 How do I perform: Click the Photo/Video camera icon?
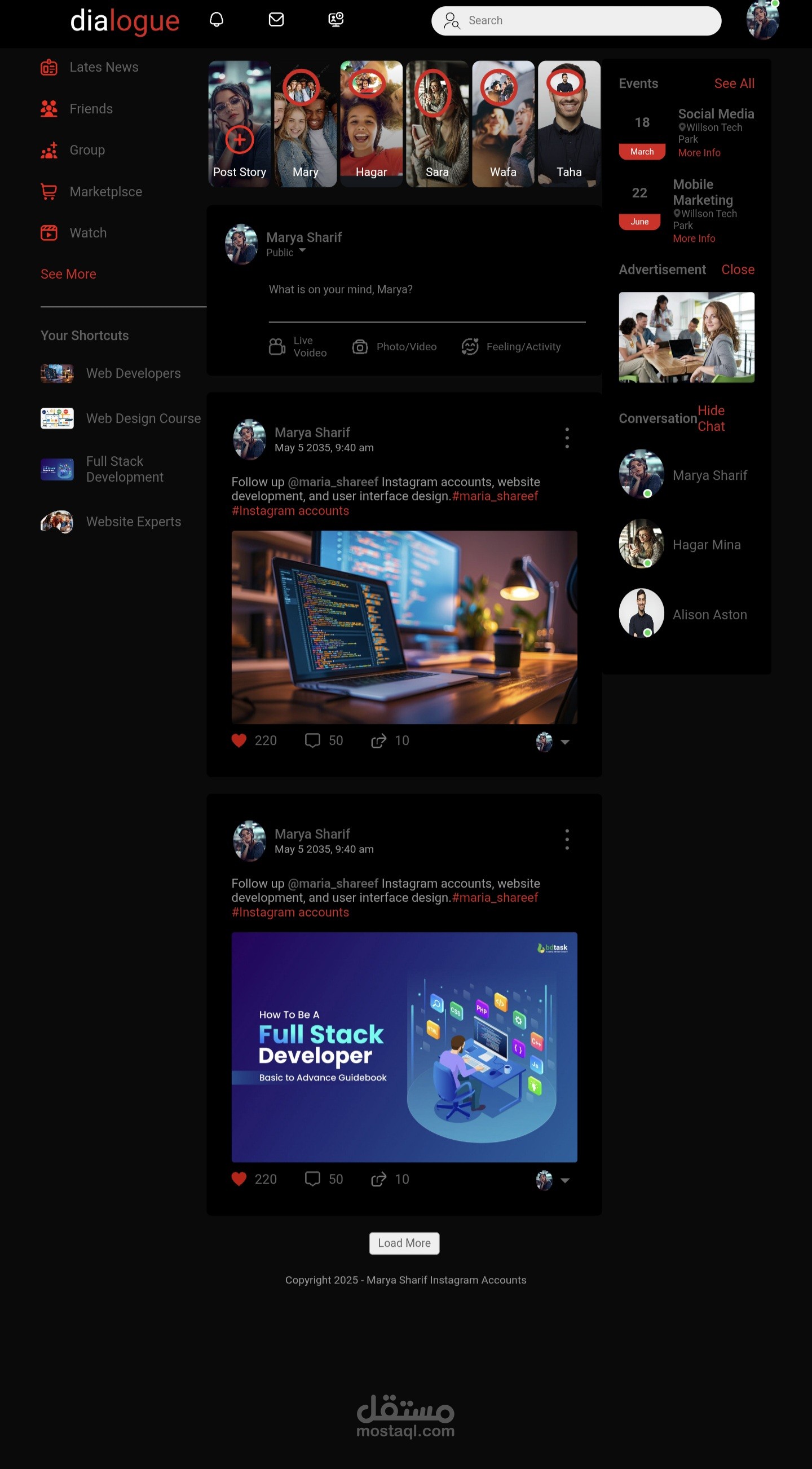pos(360,347)
